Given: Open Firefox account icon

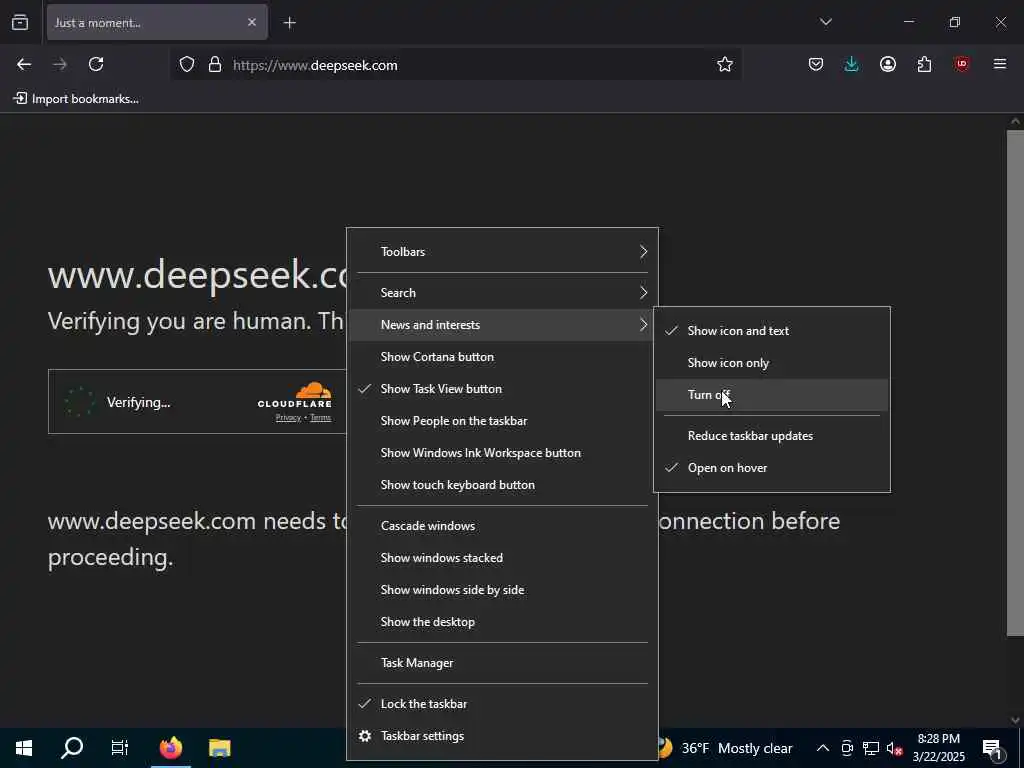Looking at the screenshot, I should pyautogui.click(x=888, y=64).
